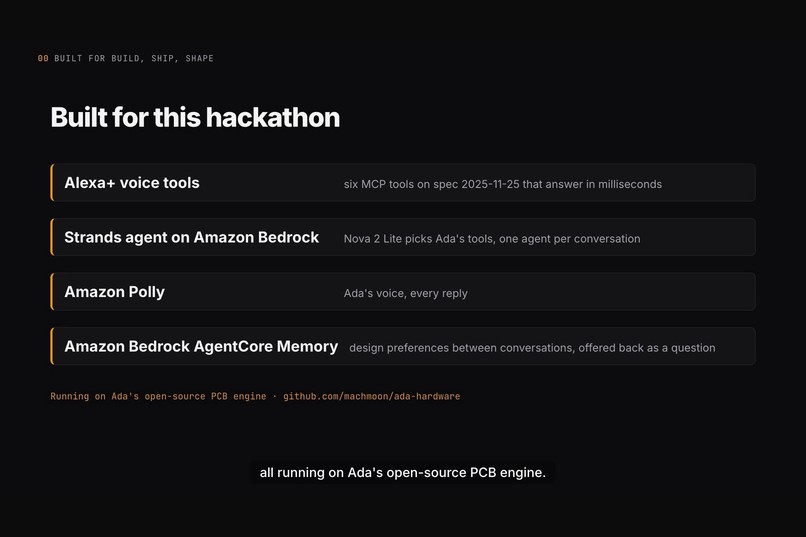Viewport: 806px width, 537px height.
Task: Select the 'Amazon Polly' card title
Action: pyautogui.click(x=115, y=292)
